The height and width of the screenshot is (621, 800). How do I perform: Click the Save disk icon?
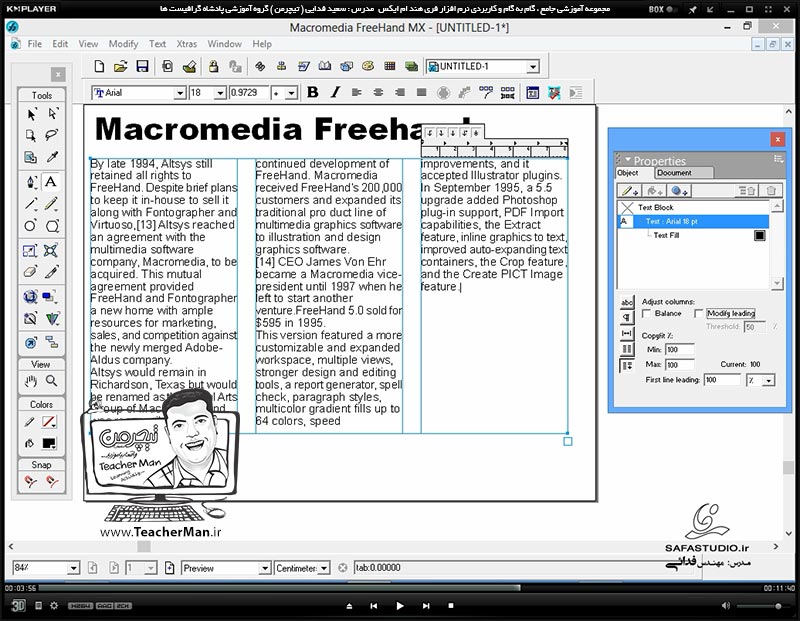tap(142, 66)
